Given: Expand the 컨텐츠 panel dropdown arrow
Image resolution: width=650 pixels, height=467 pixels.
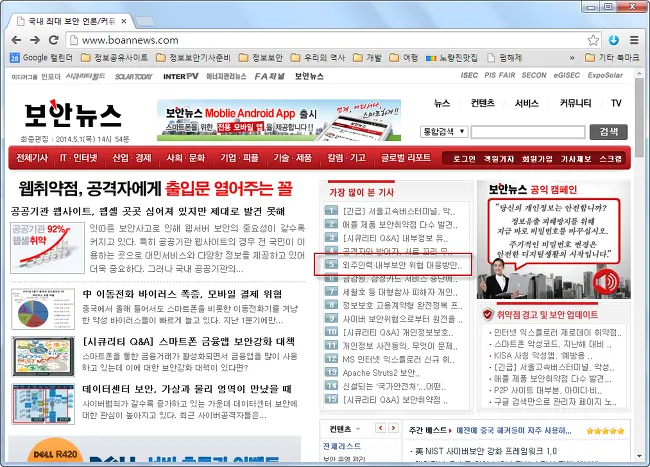Looking at the screenshot, I should click(x=358, y=429).
